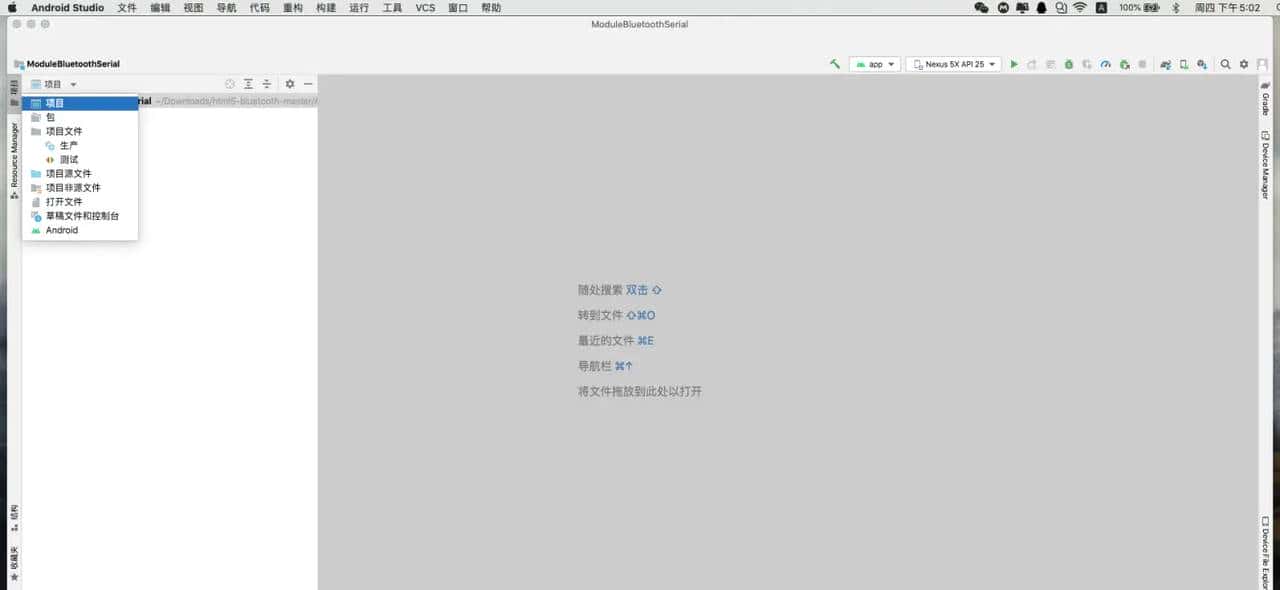Run the app with the green Run button
Viewport: 1280px width, 590px height.
coord(1013,63)
